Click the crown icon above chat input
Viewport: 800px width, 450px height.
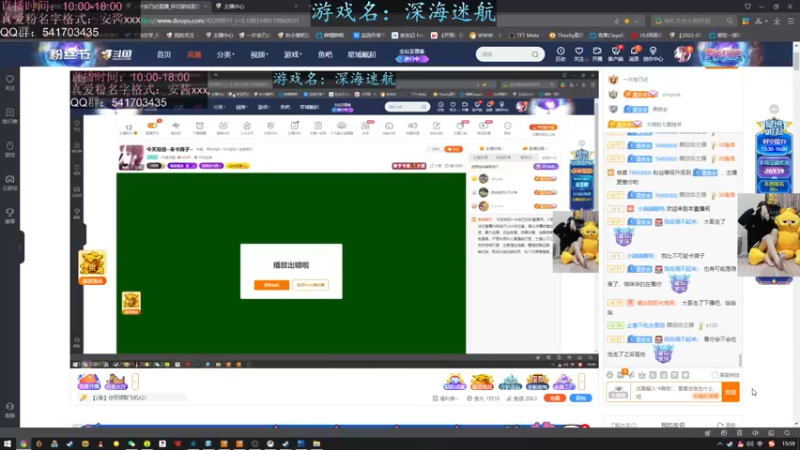(x=642, y=375)
